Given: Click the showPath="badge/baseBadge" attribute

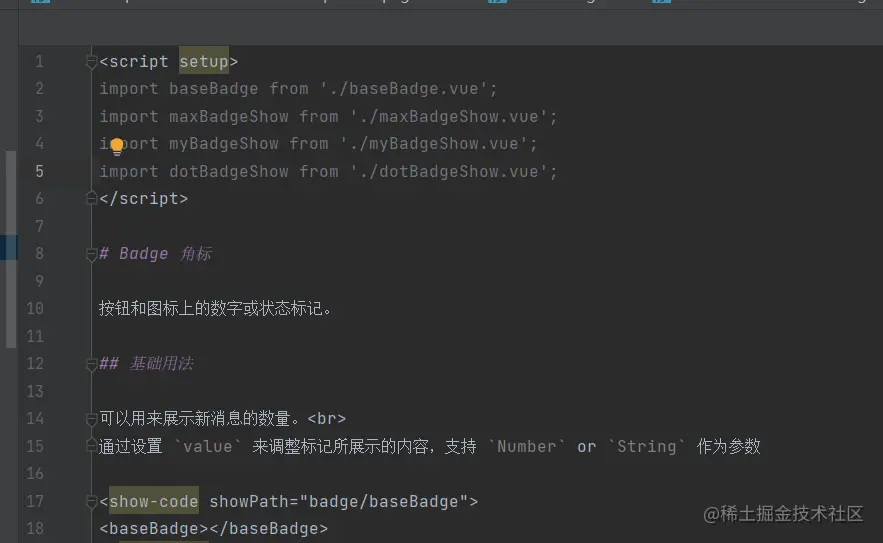Looking at the screenshot, I should 338,501.
